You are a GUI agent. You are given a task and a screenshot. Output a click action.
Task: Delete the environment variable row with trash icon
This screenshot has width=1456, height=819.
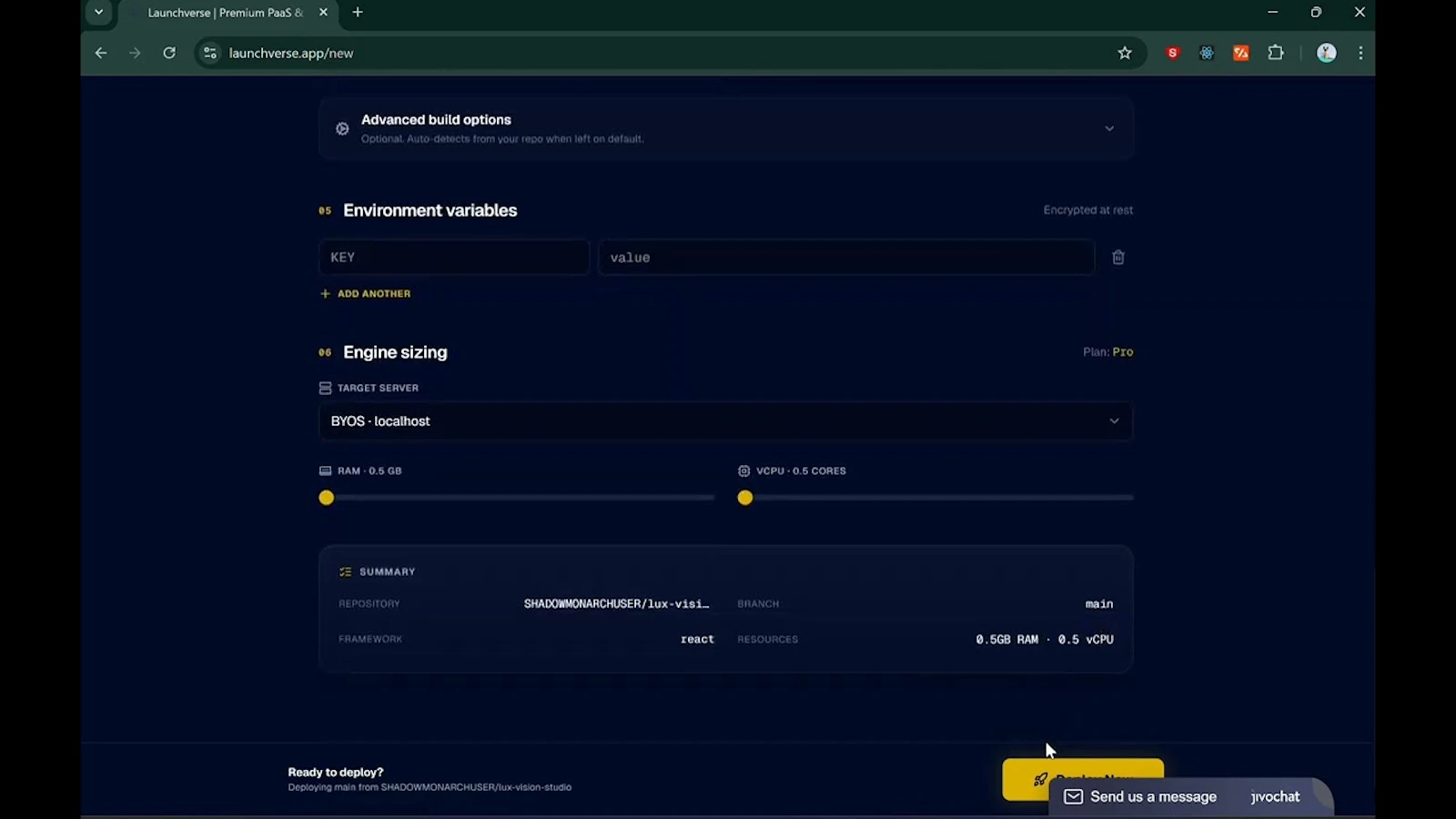(x=1118, y=258)
